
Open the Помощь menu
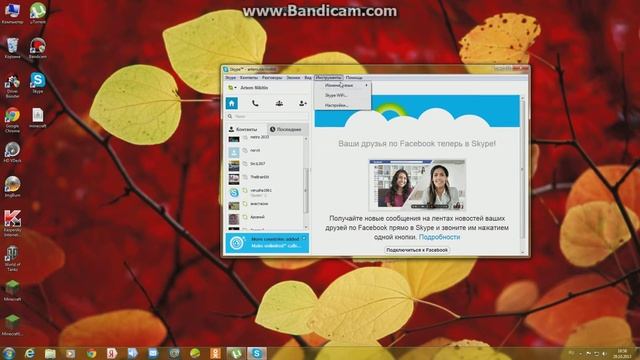click(x=354, y=78)
